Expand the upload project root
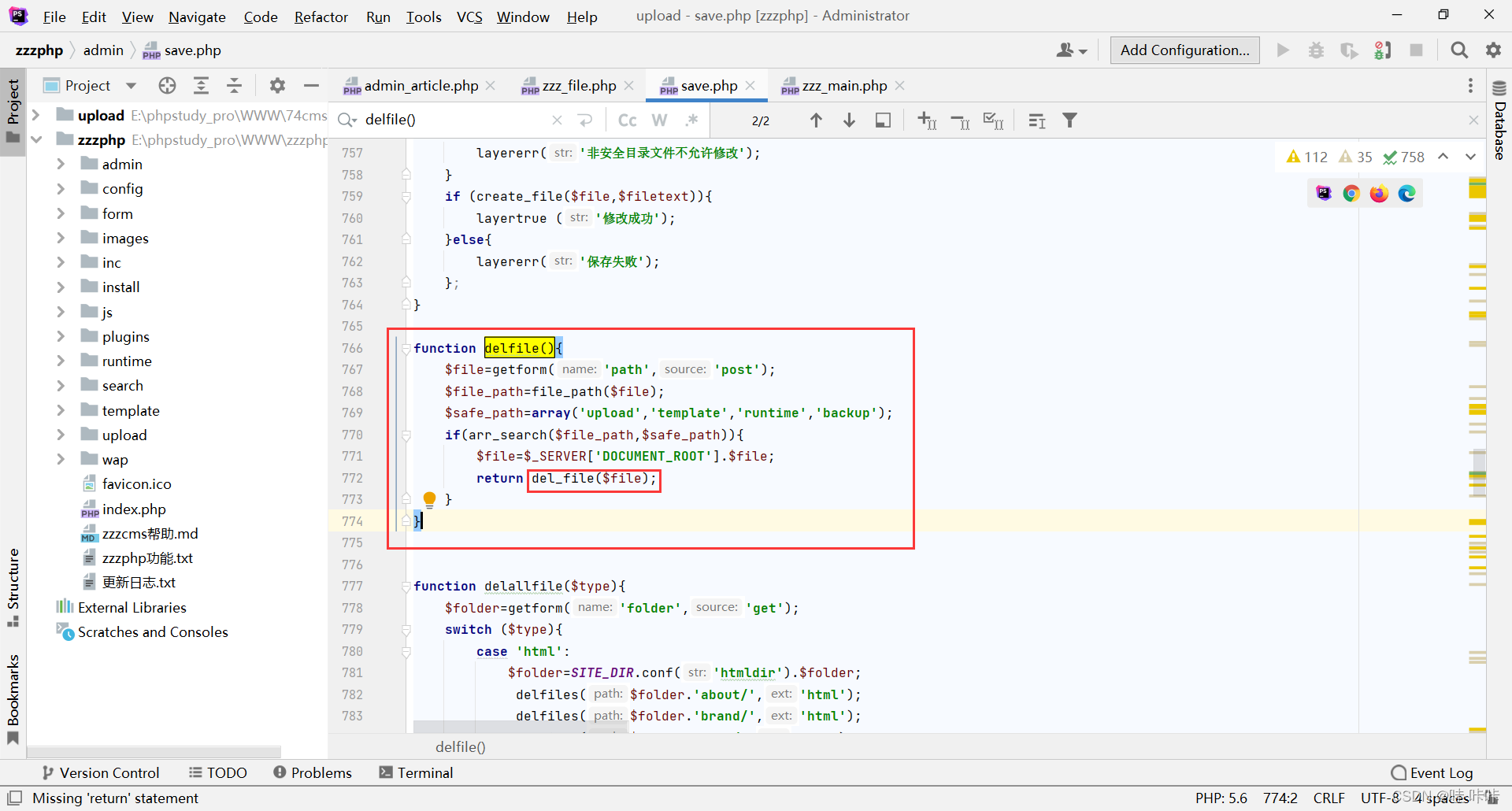Viewport: 1512px width, 811px height. coord(36,115)
